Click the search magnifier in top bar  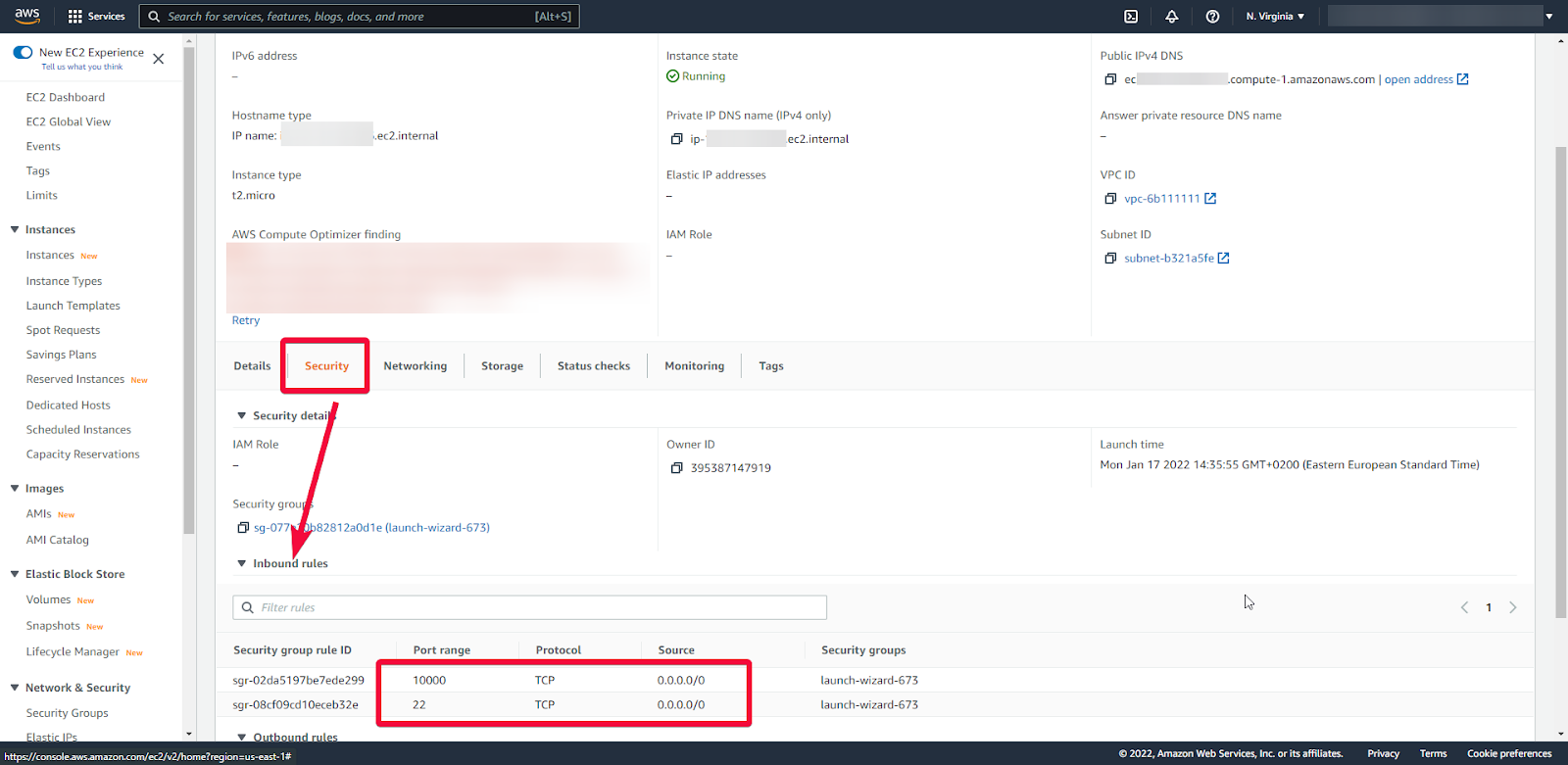pos(154,17)
